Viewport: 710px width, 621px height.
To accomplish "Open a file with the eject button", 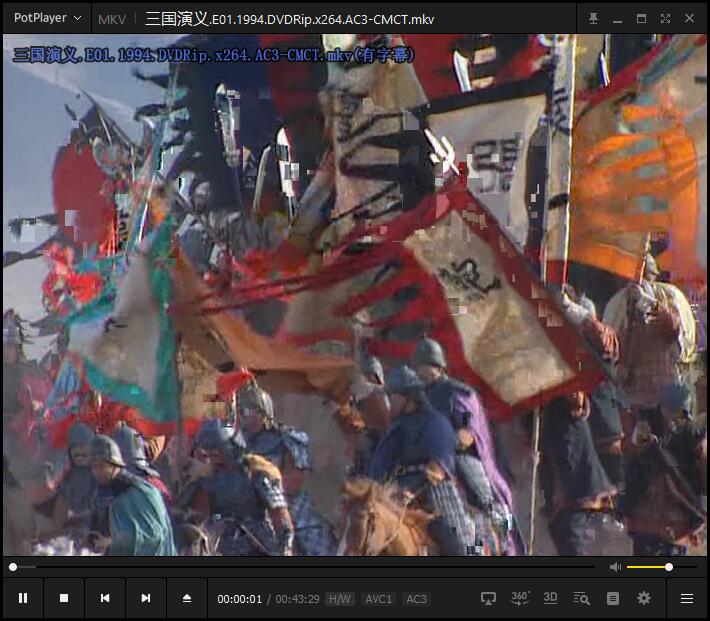I will click(187, 598).
